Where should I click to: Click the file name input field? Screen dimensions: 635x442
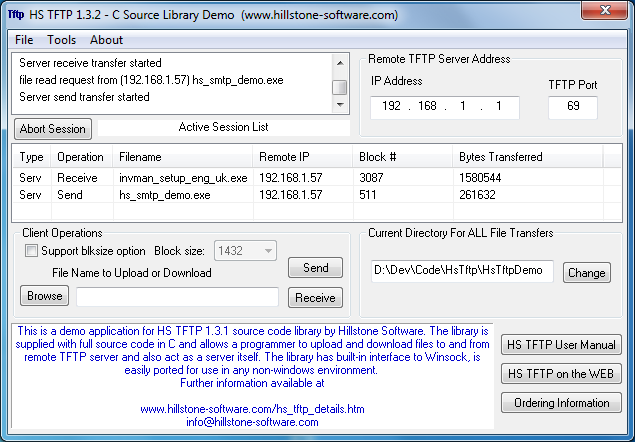[x=177, y=297]
